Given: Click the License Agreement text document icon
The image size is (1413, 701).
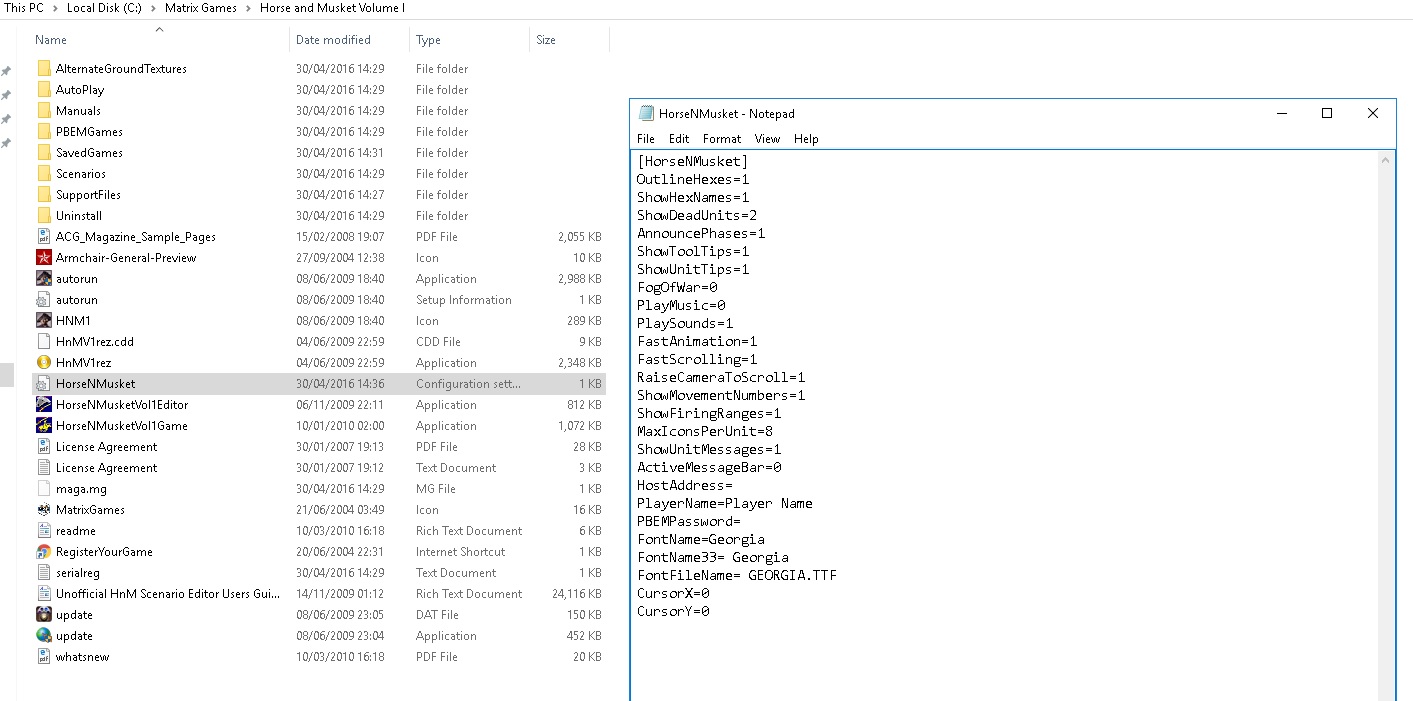Looking at the screenshot, I should (x=44, y=468).
